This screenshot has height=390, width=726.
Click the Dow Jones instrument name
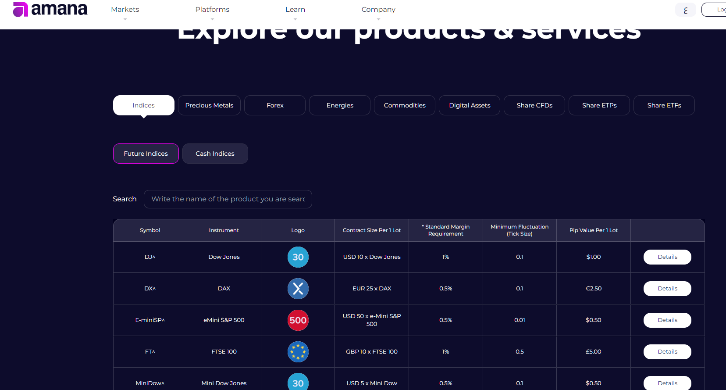pos(224,257)
